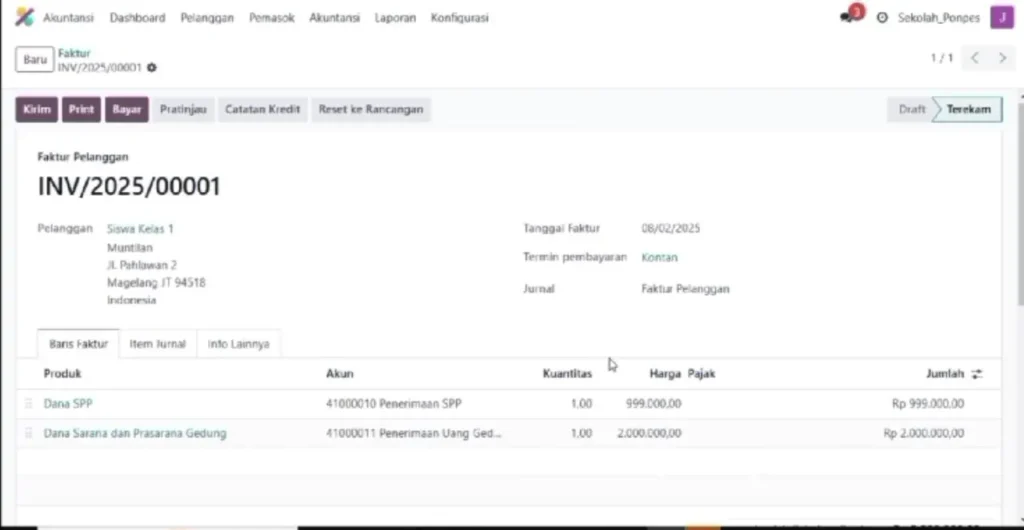Grab the drag handle of Dana SPP row
The image size is (1024, 530).
[29, 404]
